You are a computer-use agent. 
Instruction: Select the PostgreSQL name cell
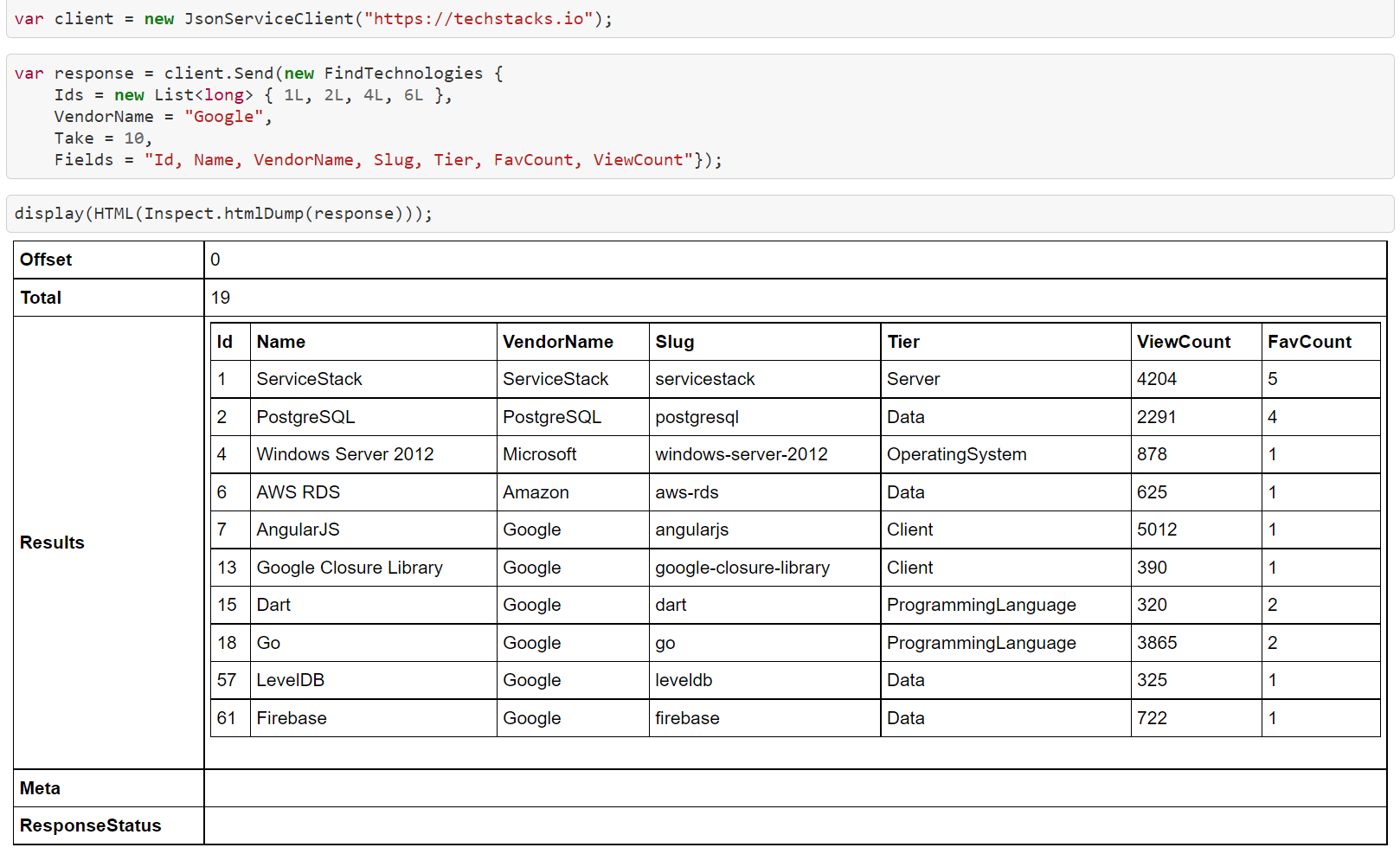pos(374,417)
